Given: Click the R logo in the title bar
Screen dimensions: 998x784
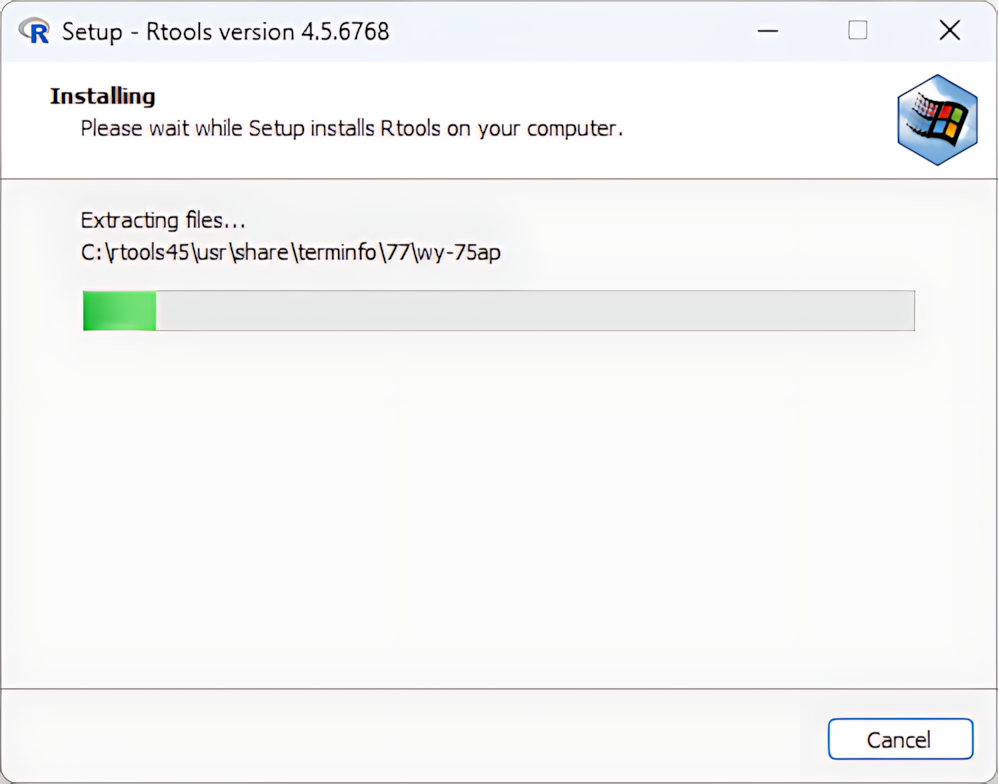Looking at the screenshot, I should coord(33,32).
